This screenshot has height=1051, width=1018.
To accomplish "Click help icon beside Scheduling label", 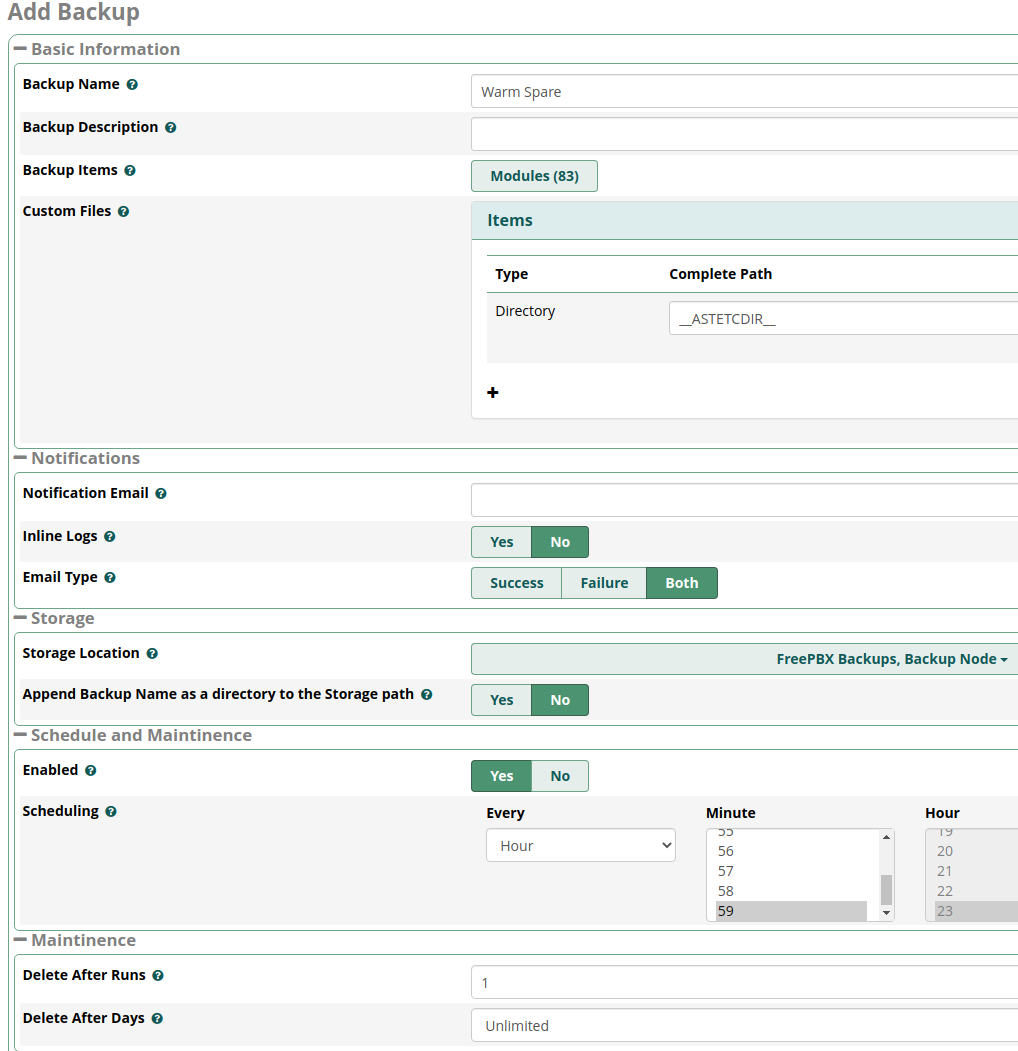I will tap(111, 812).
